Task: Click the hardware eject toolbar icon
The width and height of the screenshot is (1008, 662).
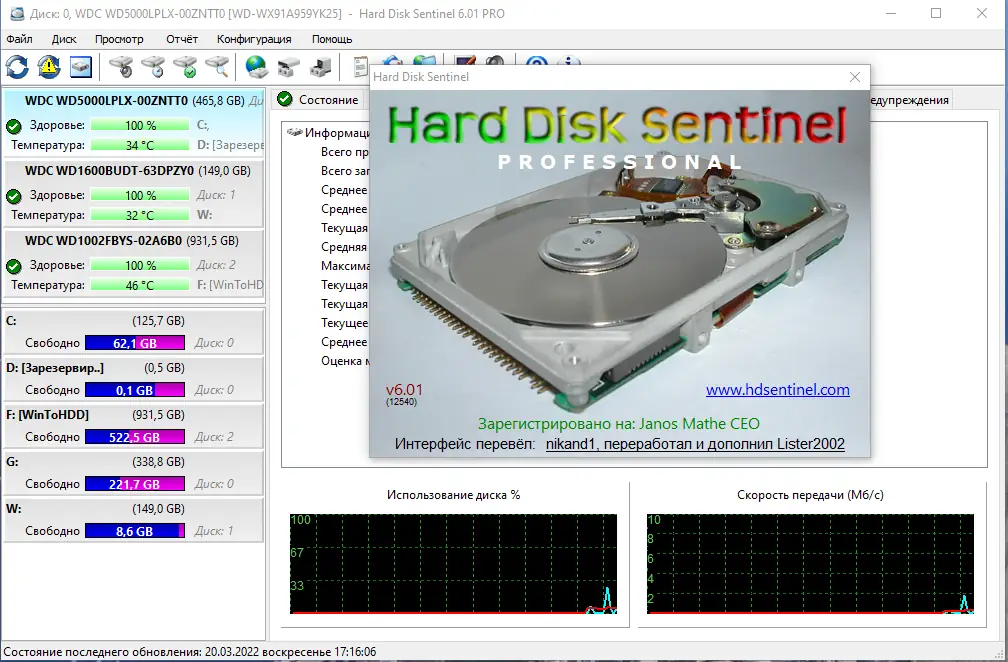Action: [289, 66]
